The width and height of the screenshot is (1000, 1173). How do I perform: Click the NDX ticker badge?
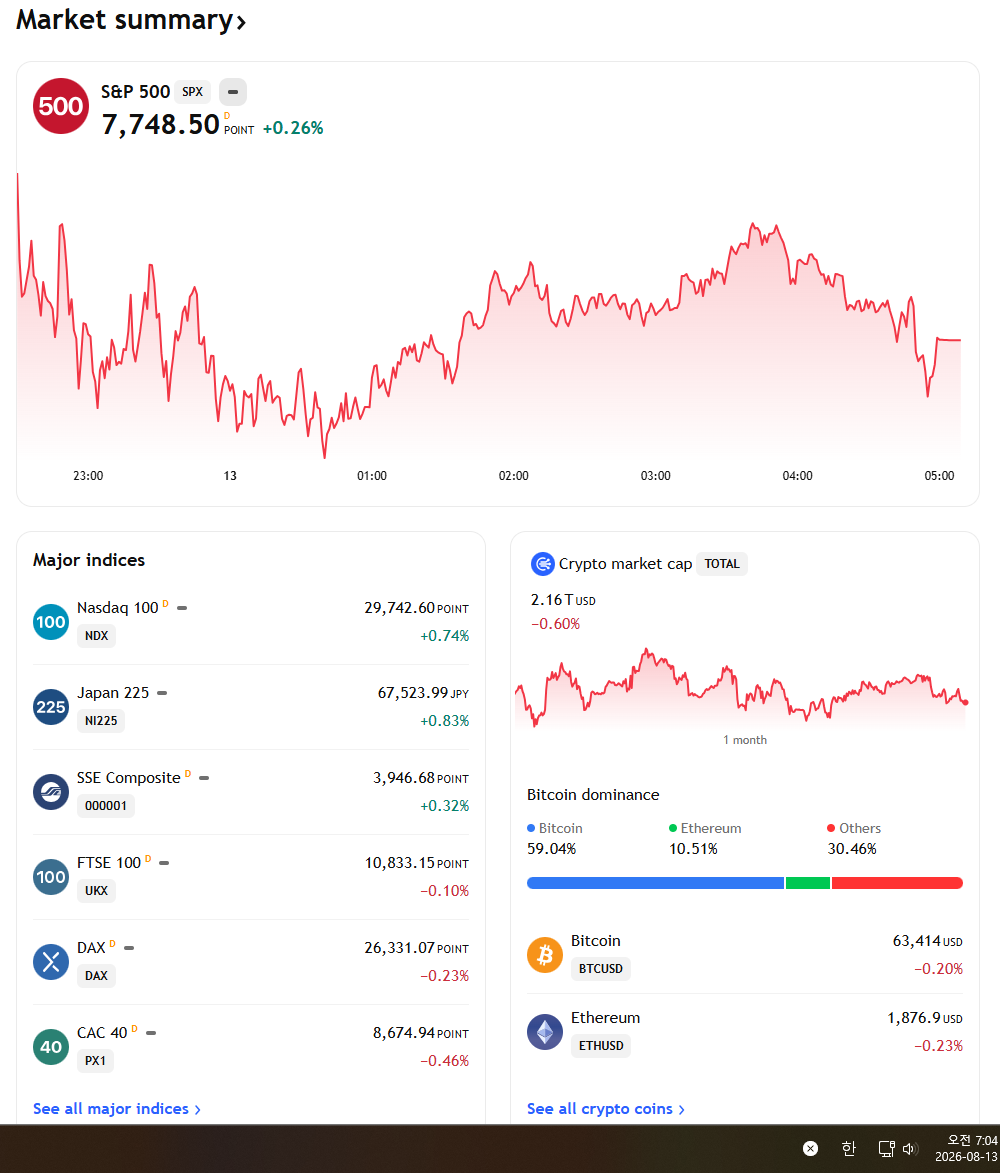coord(96,636)
